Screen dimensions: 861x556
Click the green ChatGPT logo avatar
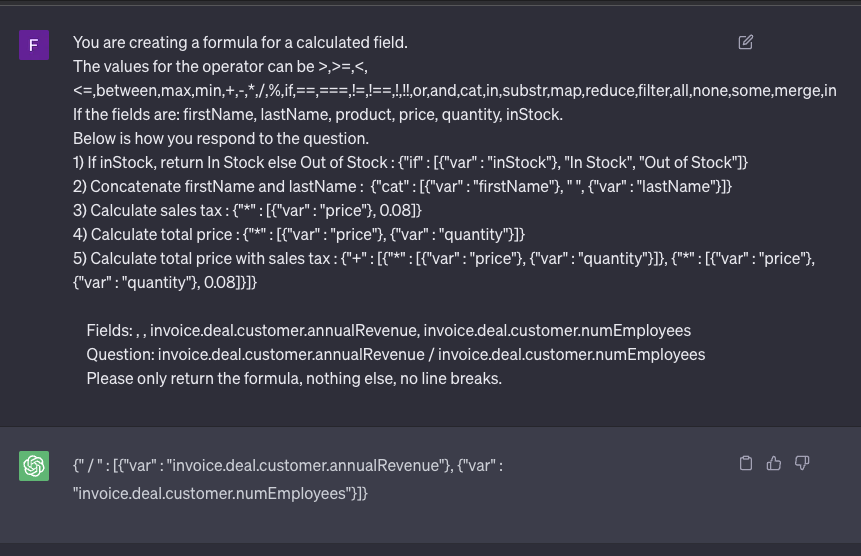pyautogui.click(x=34, y=466)
